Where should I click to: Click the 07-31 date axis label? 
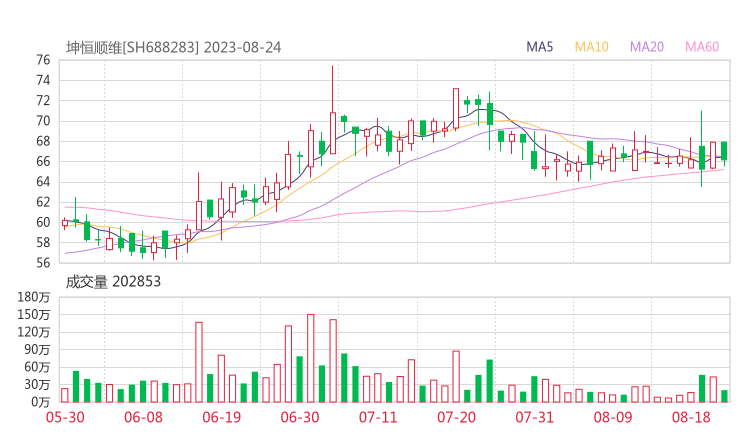(x=534, y=417)
